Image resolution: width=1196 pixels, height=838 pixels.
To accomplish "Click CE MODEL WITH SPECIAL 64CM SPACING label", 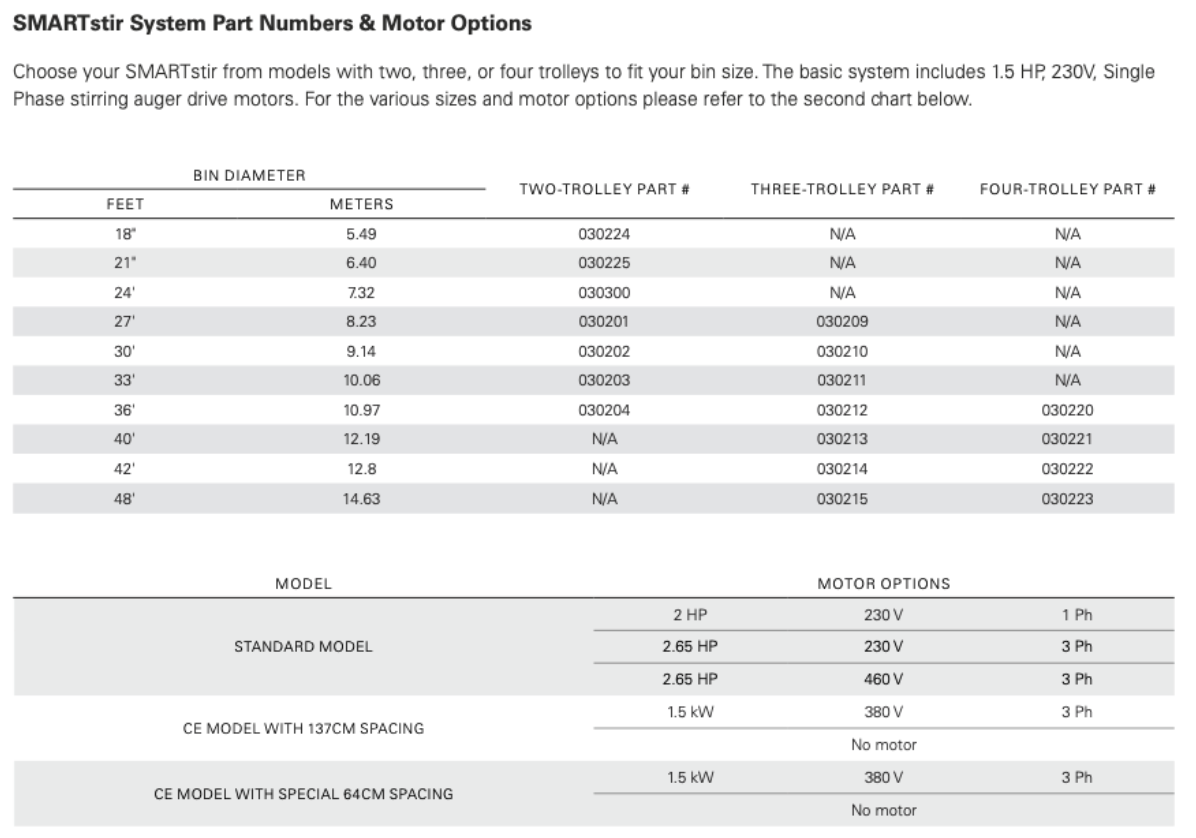I will (x=303, y=794).
